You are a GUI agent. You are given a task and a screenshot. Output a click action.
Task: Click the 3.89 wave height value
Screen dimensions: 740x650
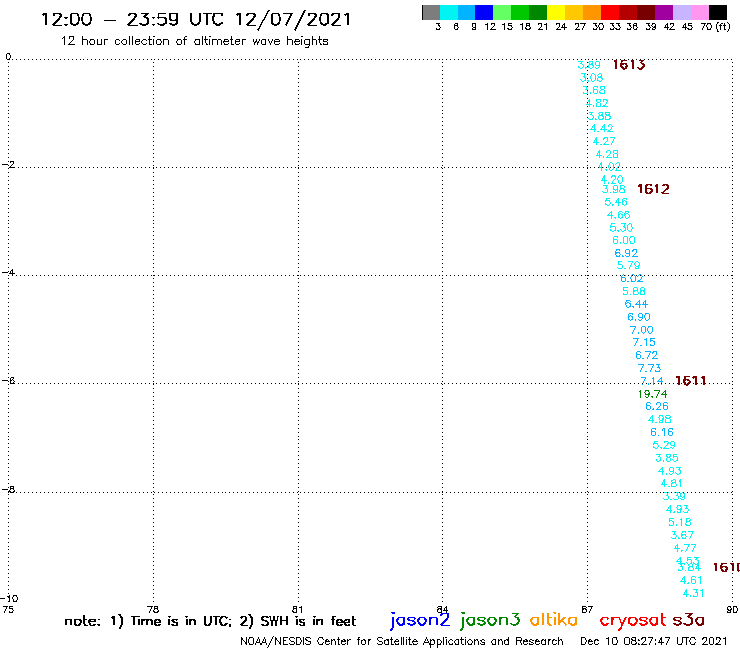point(589,65)
